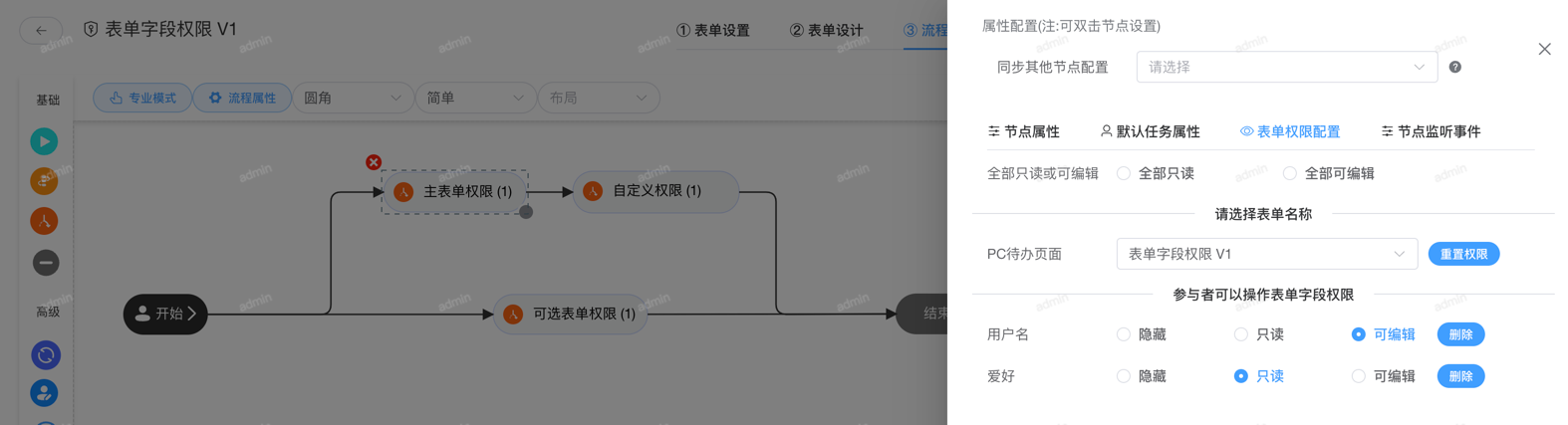Expand the PC待办页面 form dropdown
The height and width of the screenshot is (425, 1568).
pyautogui.click(x=1266, y=254)
